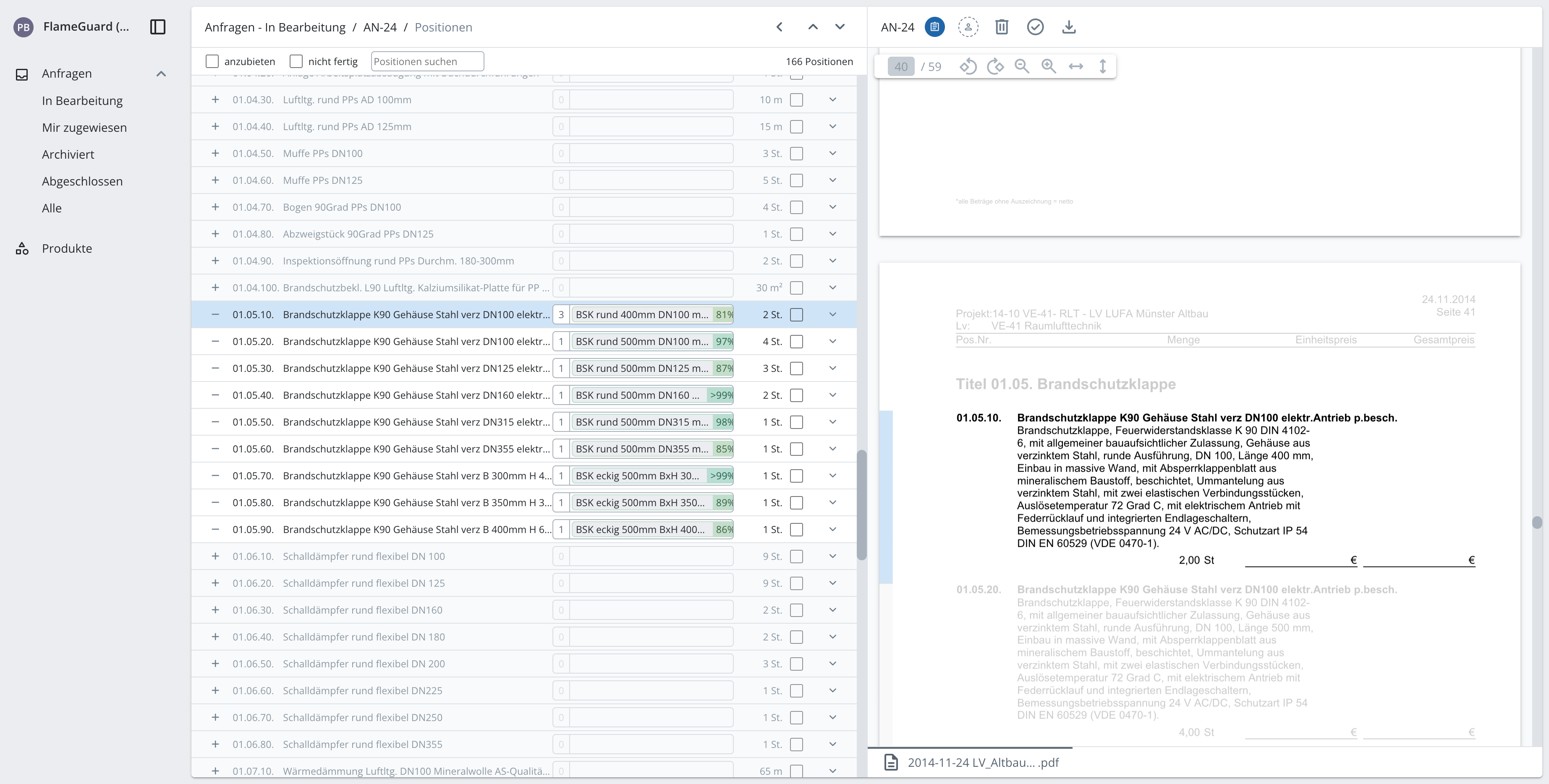Image resolution: width=1549 pixels, height=784 pixels.
Task: Assign a user via the dashed person icon
Action: [968, 27]
